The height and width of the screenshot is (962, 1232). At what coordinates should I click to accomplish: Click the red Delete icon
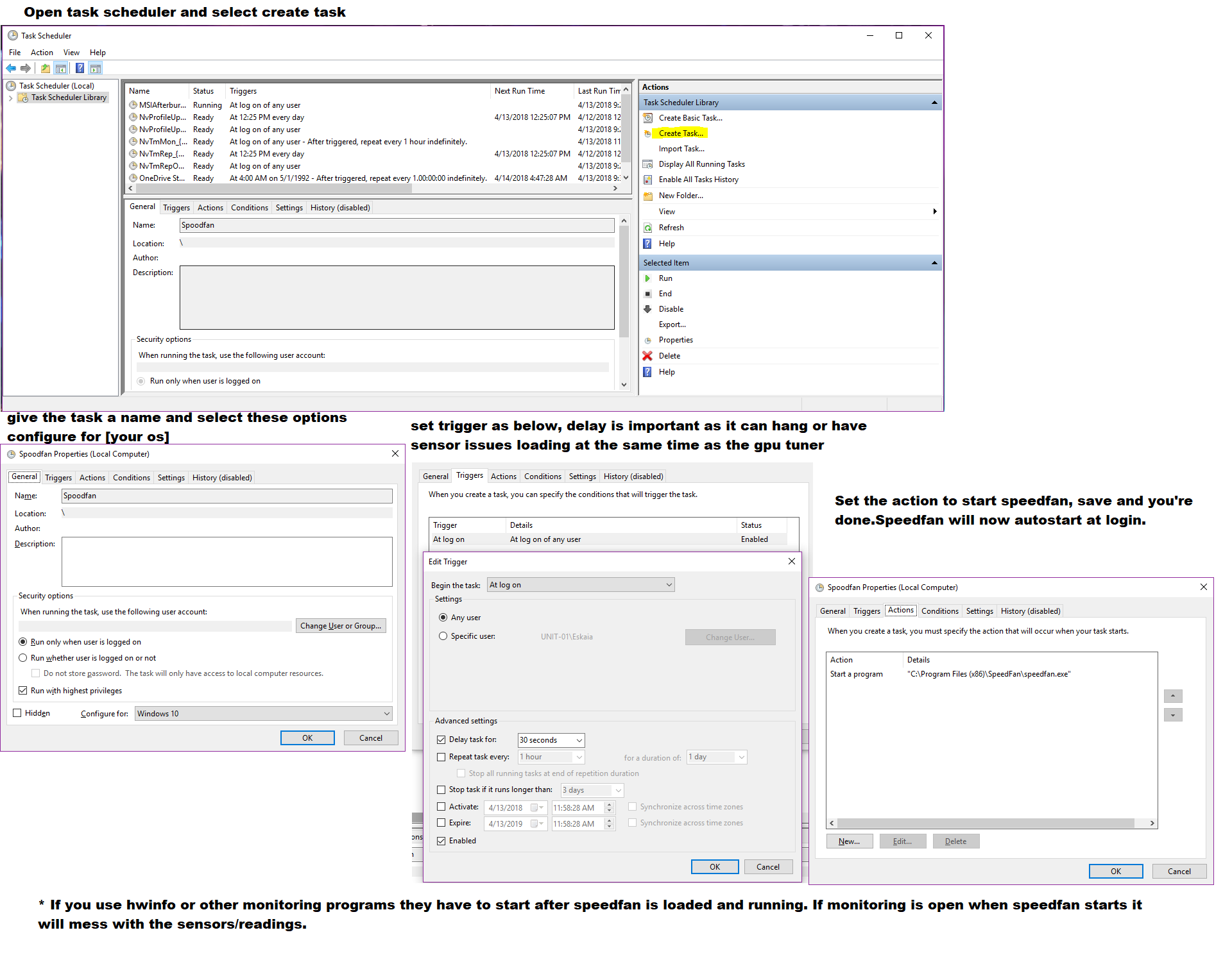647,356
